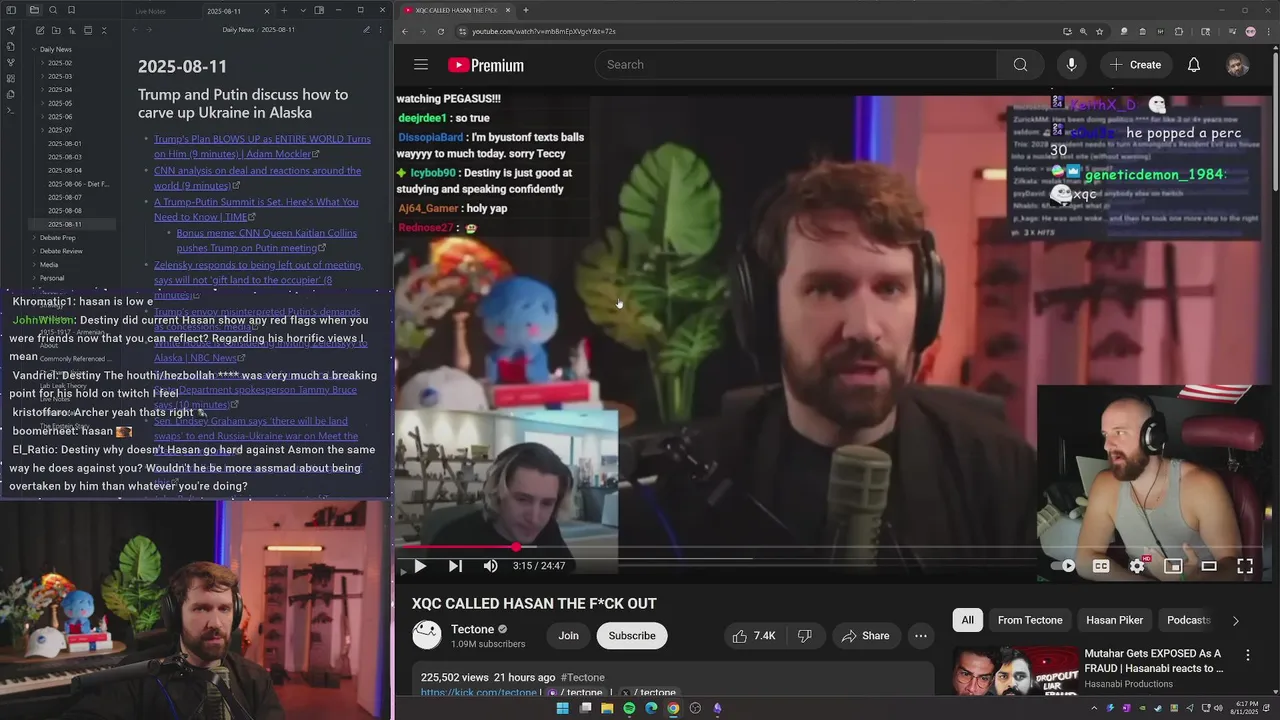Skip to the next video
Viewport: 1280px width, 720px height.
pos(455,566)
